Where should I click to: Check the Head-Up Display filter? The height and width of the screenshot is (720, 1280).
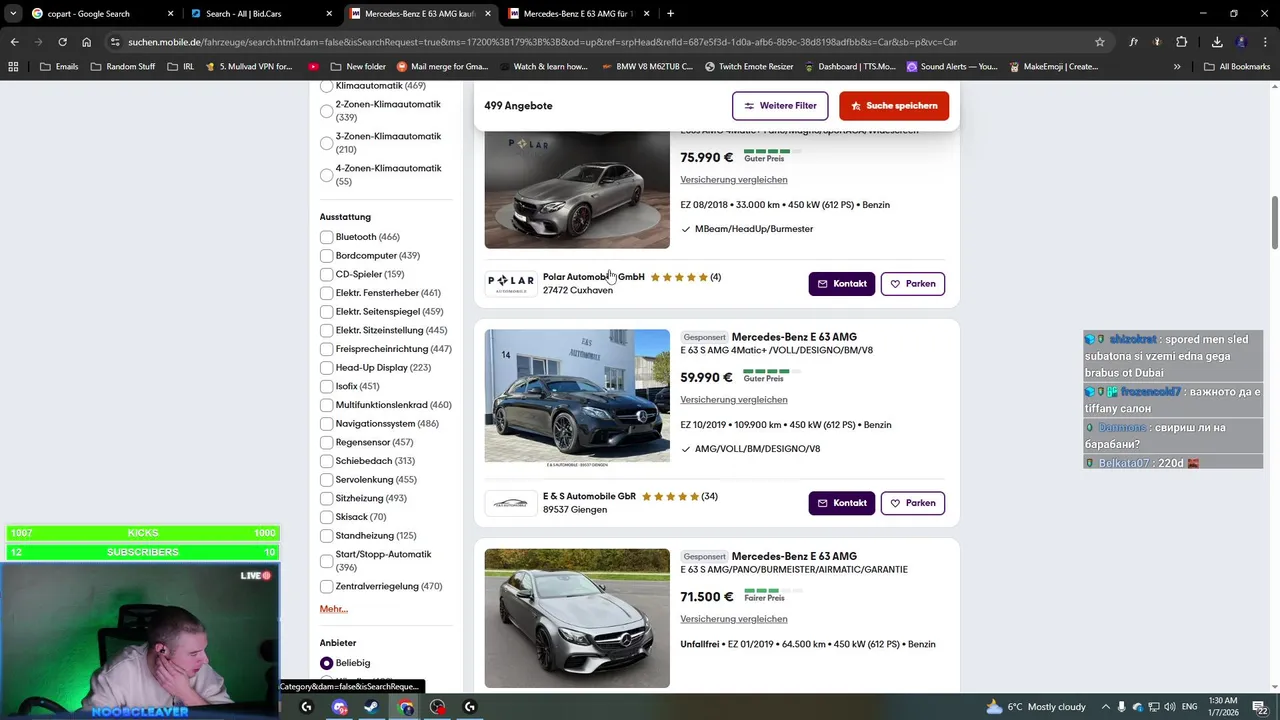click(x=326, y=368)
